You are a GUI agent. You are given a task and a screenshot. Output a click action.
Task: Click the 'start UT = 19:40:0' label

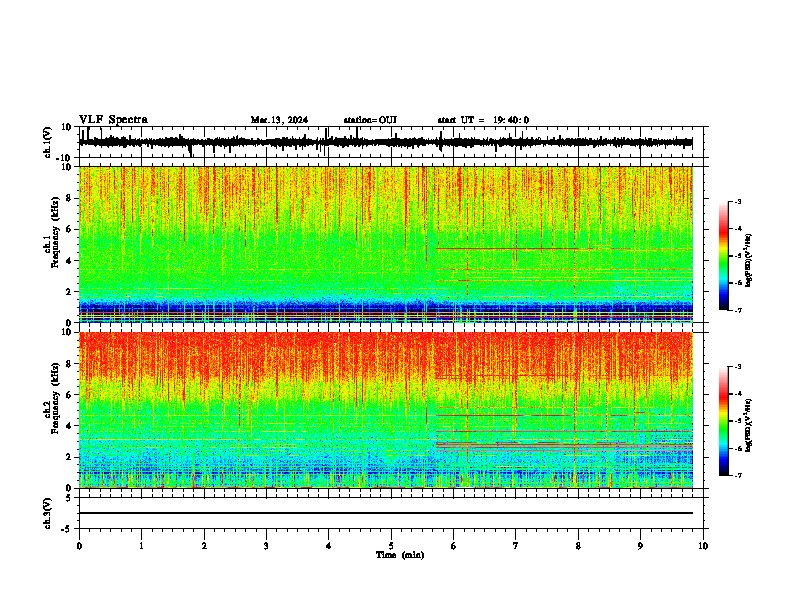(x=483, y=120)
